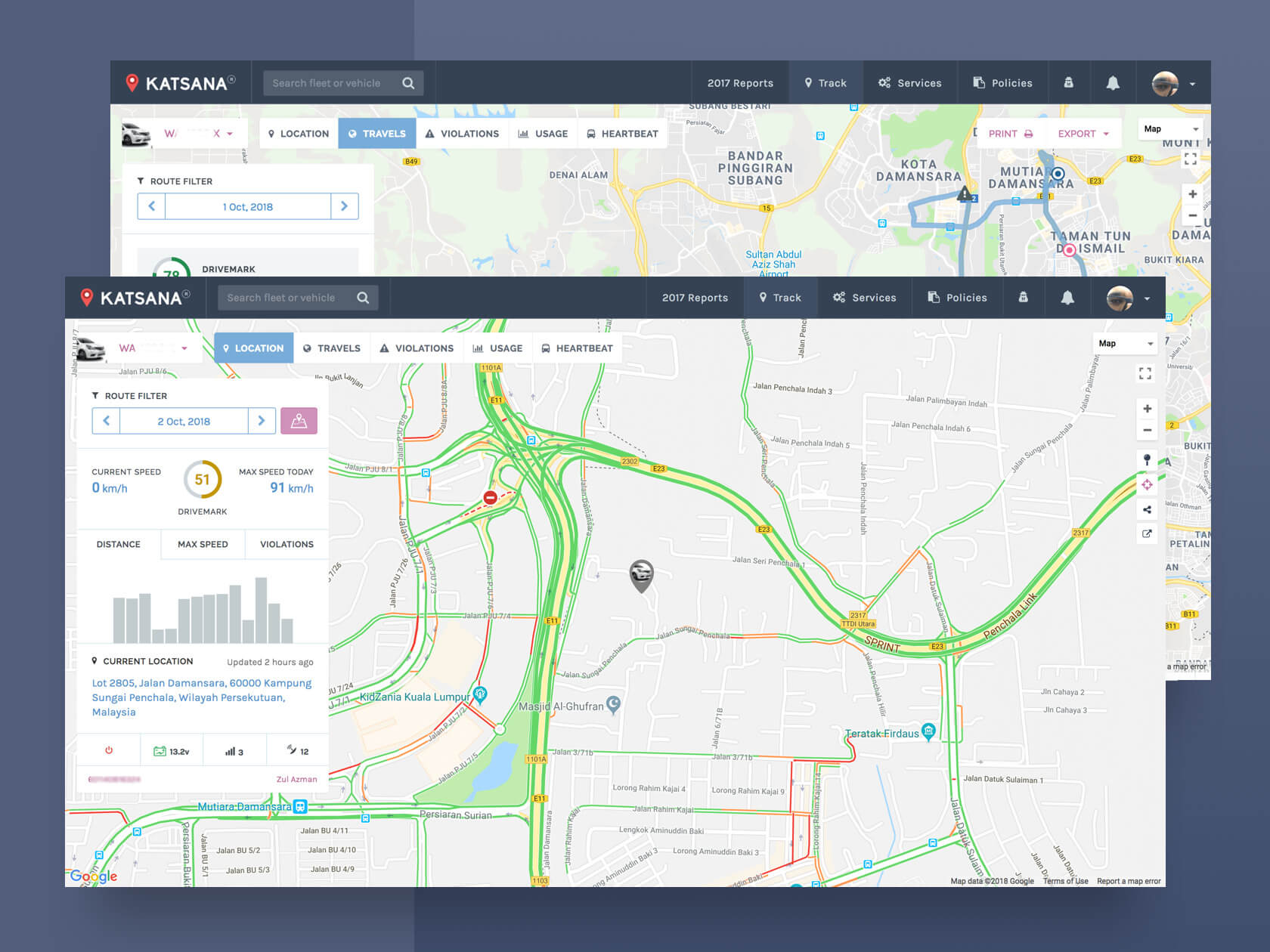
Task: Click the DriveMark 51 score gauge
Action: [203, 479]
